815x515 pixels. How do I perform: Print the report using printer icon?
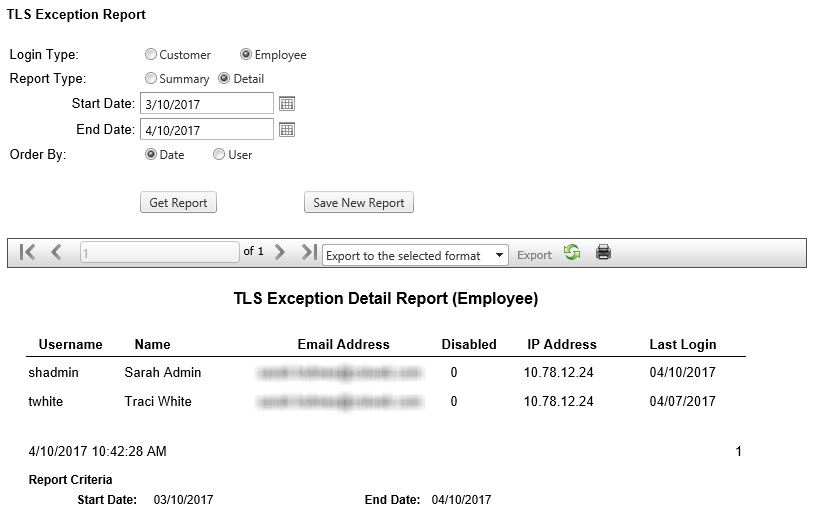pos(603,253)
